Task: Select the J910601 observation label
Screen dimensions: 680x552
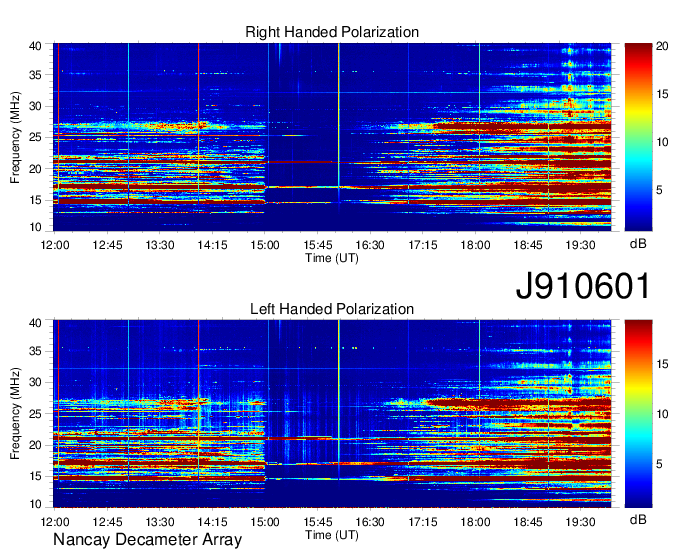Action: pyautogui.click(x=583, y=285)
